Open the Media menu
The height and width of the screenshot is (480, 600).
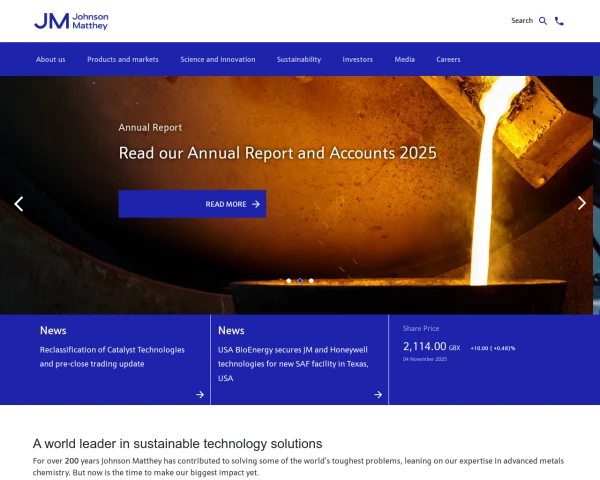404,59
